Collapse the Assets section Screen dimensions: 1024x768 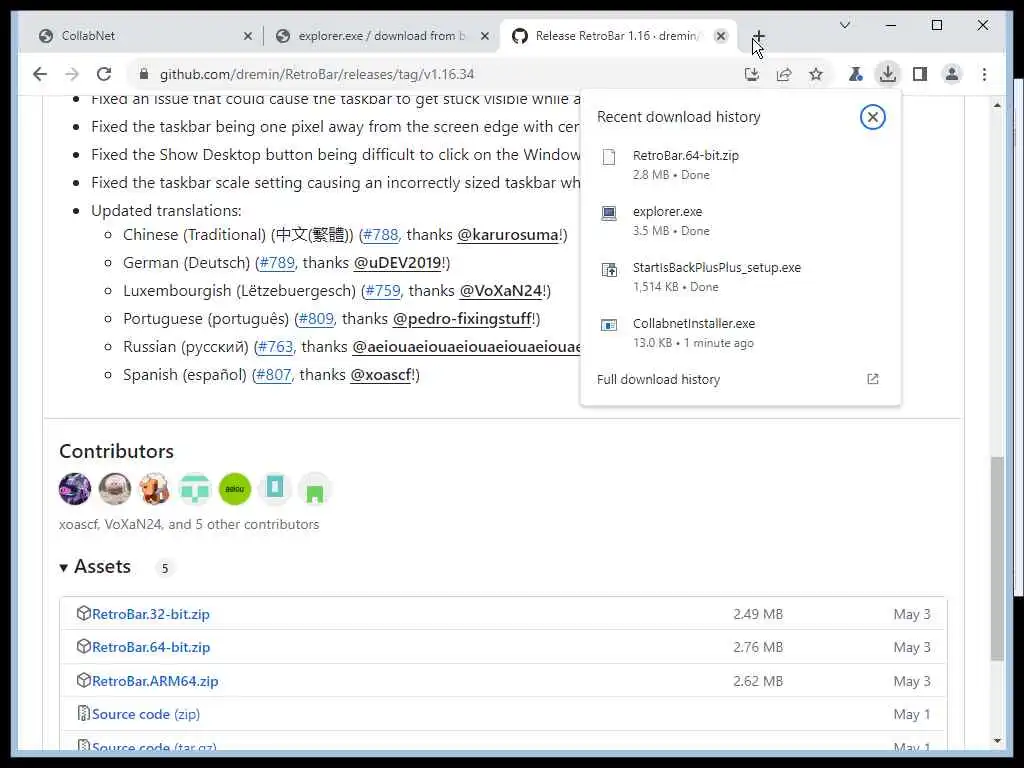click(95, 567)
